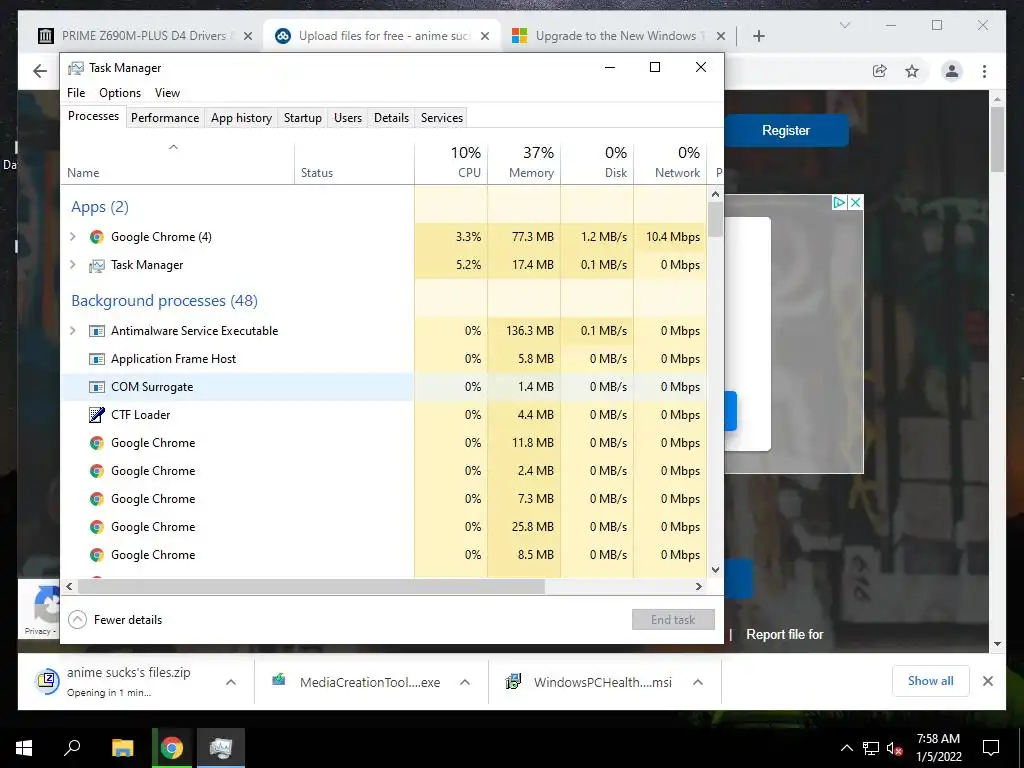The image size is (1024, 768).
Task: Switch to the Users tab
Action: pos(347,118)
